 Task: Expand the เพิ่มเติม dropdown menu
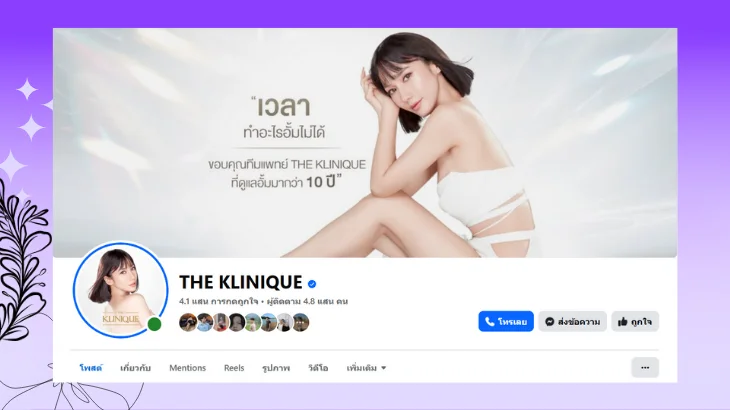pos(366,368)
